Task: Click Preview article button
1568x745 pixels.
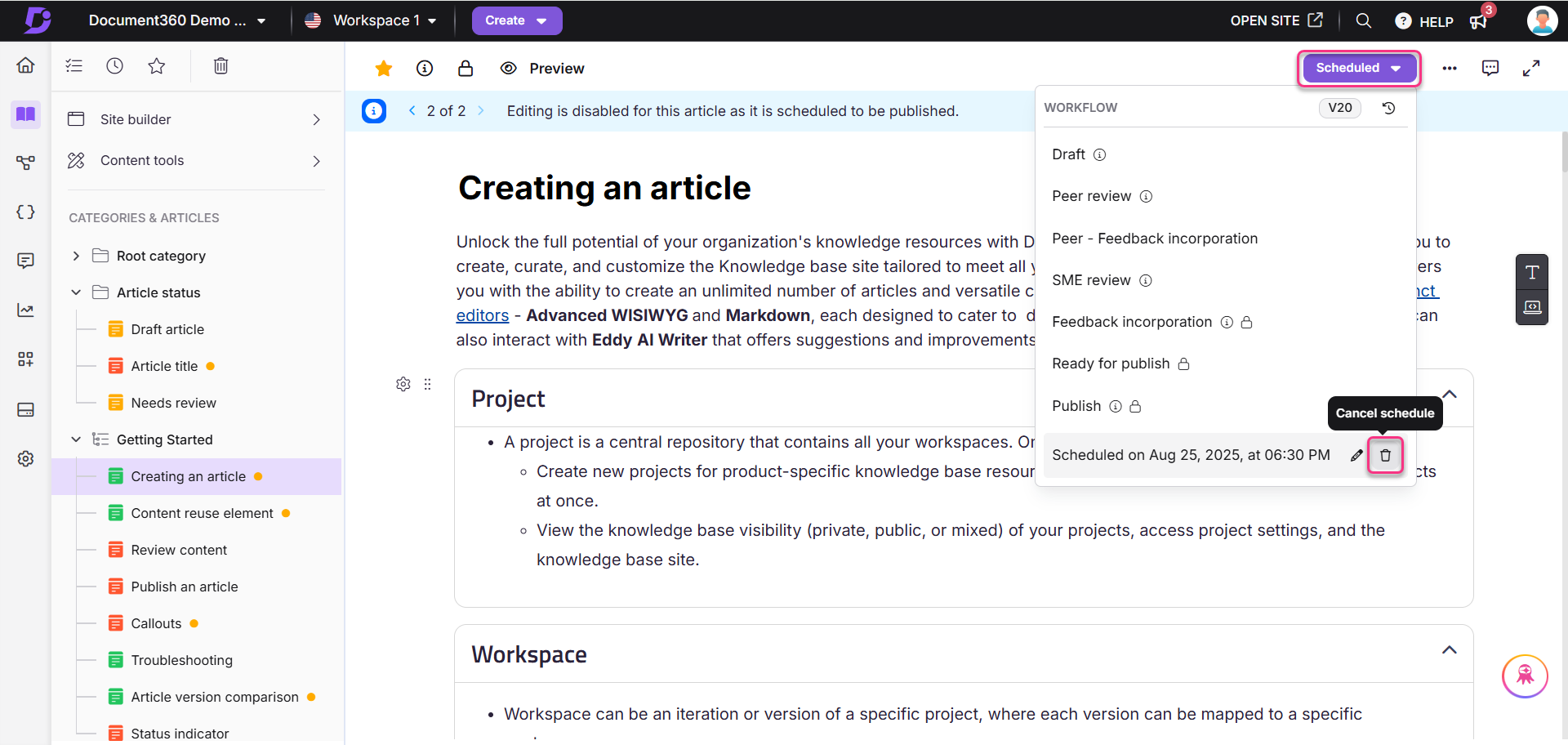Action: pos(542,69)
